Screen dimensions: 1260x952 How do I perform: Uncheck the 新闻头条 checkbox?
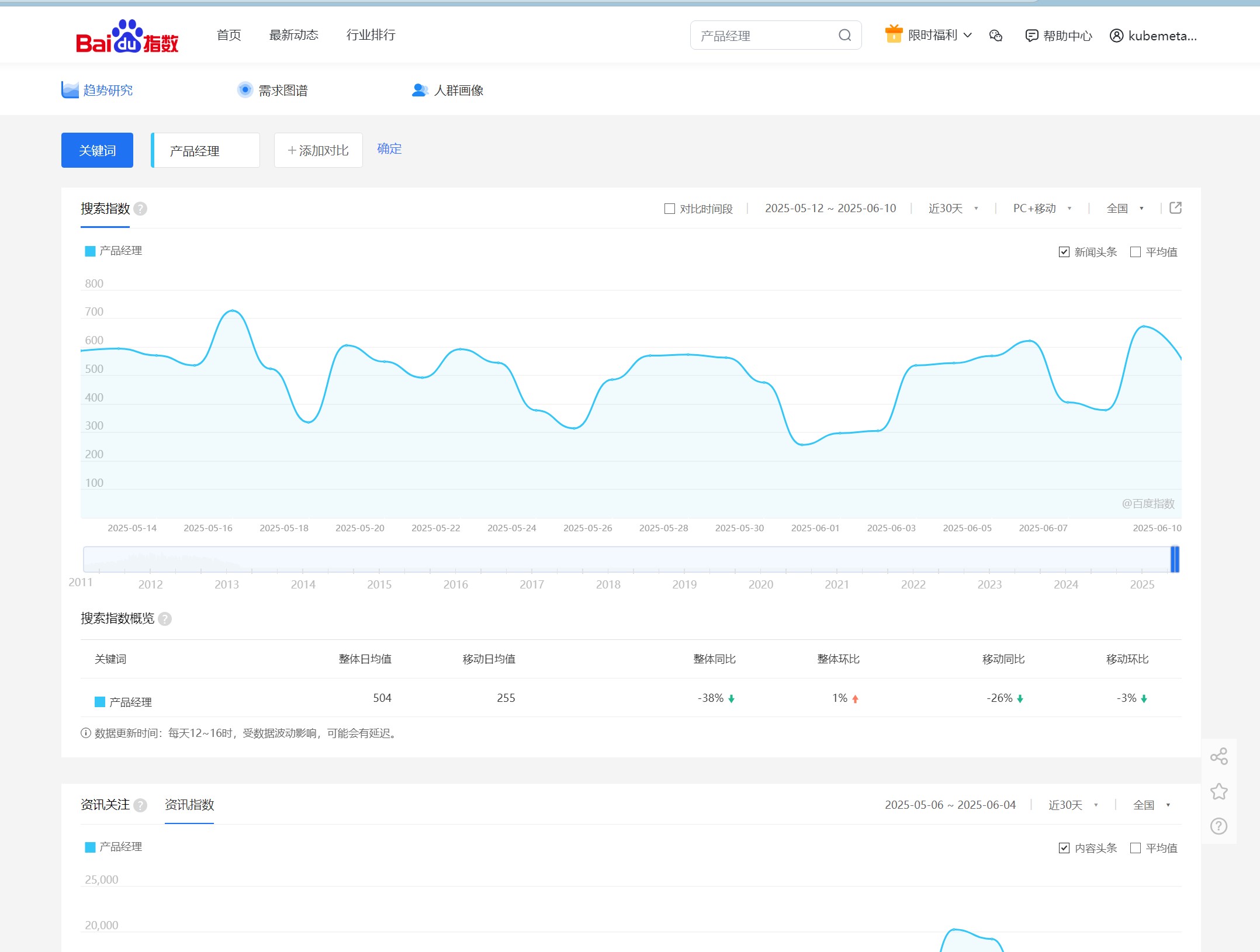1064,252
